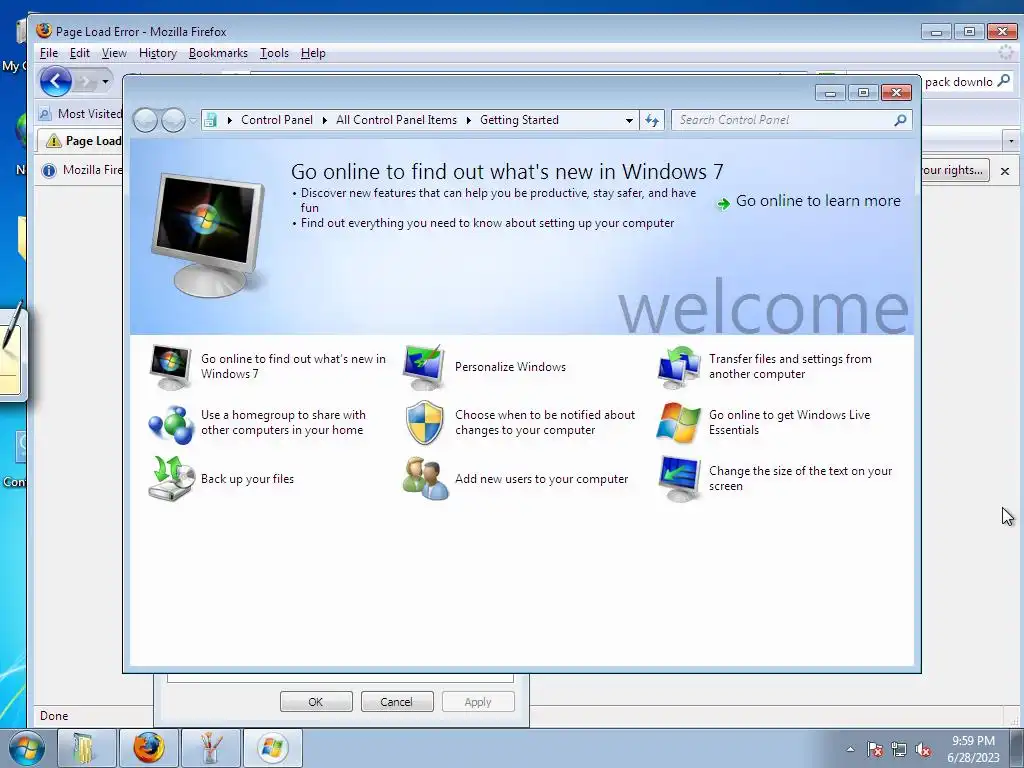Open the Firefox File menu
This screenshot has height=768, width=1024.
pos(49,53)
